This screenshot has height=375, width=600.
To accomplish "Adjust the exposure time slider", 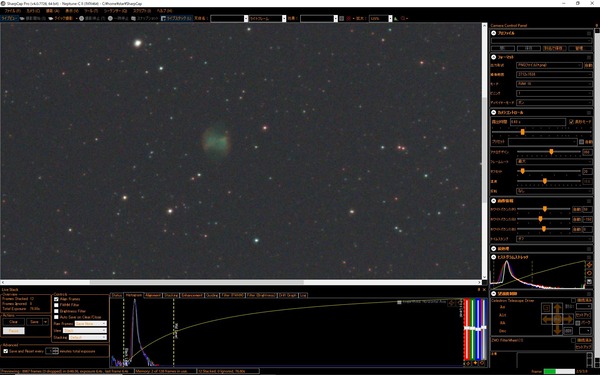I will click(x=522, y=132).
